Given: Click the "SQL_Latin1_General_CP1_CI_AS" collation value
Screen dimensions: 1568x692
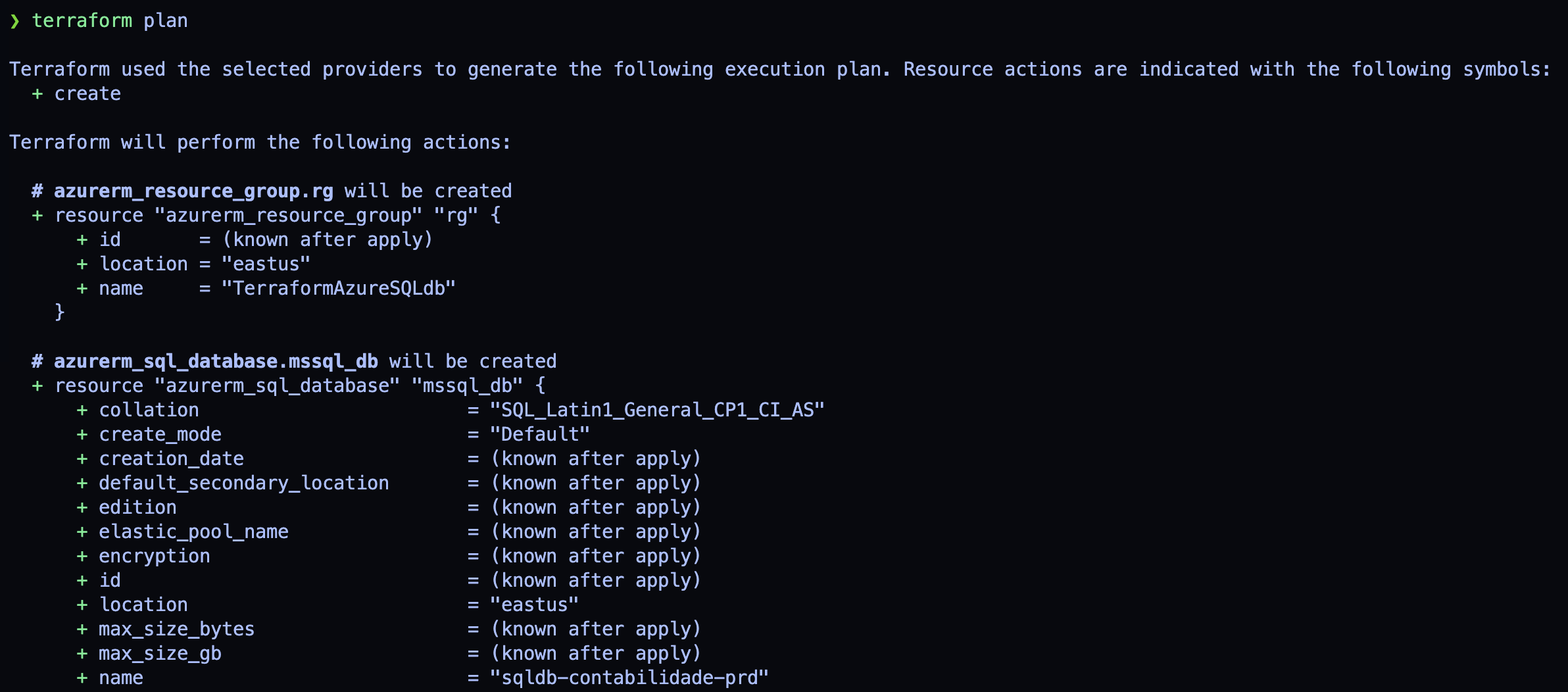Looking at the screenshot, I should tap(657, 410).
